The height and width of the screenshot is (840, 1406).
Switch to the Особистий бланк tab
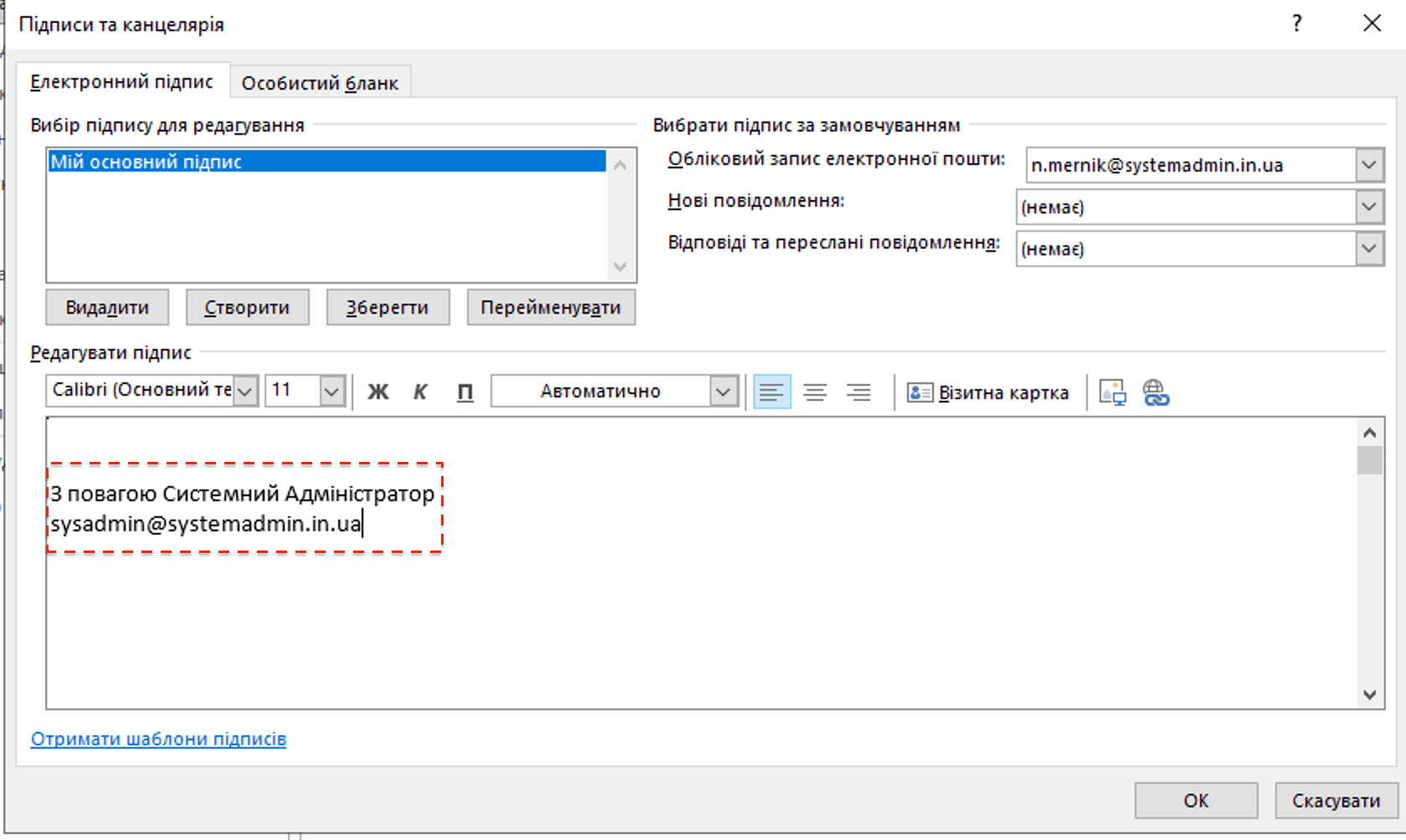click(320, 83)
